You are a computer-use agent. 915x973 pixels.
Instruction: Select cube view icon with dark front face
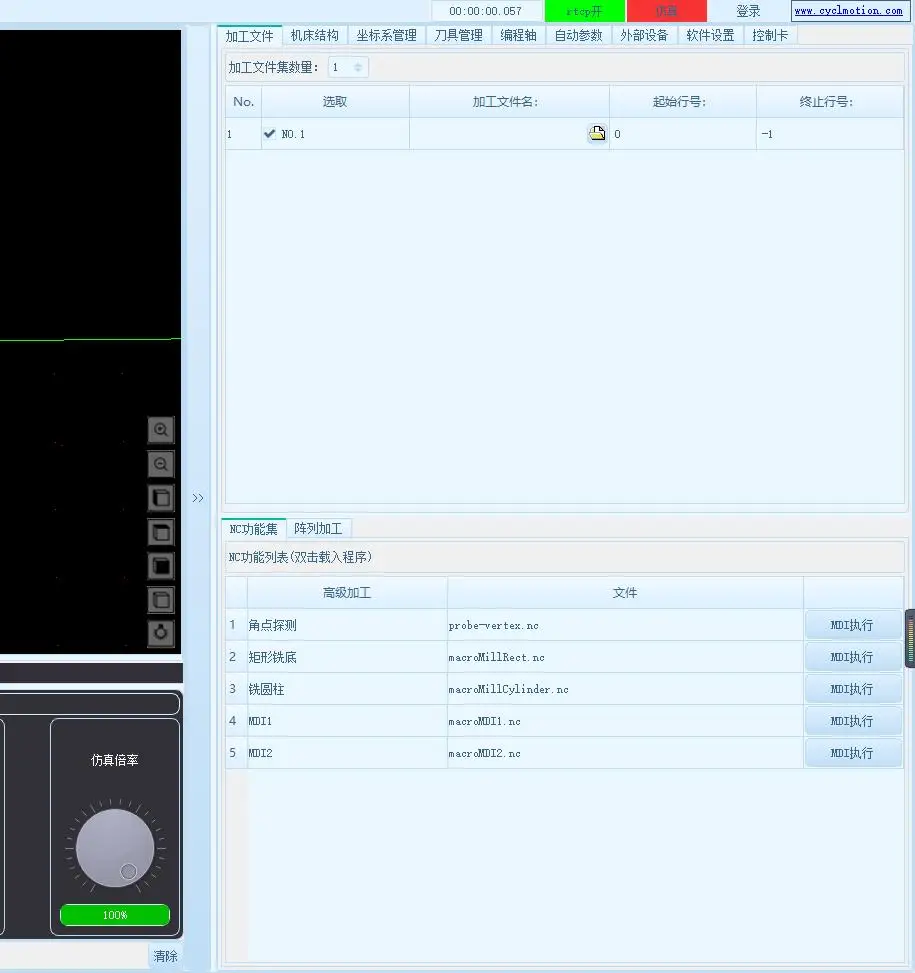pyautogui.click(x=161, y=566)
